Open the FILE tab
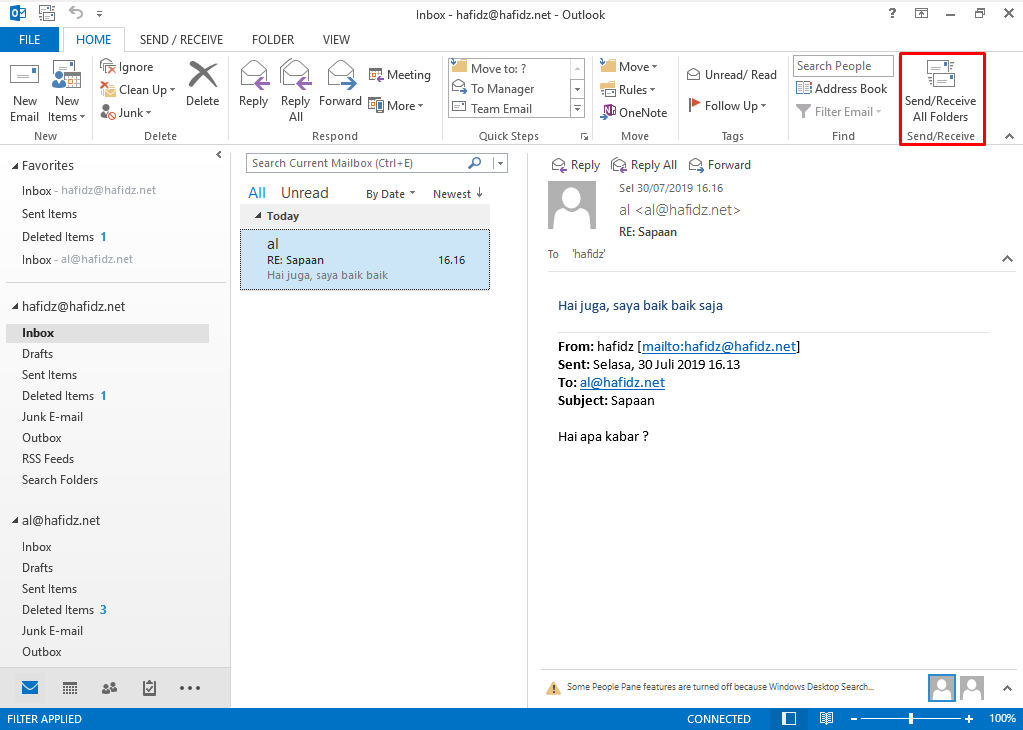This screenshot has width=1023, height=730. (29, 40)
